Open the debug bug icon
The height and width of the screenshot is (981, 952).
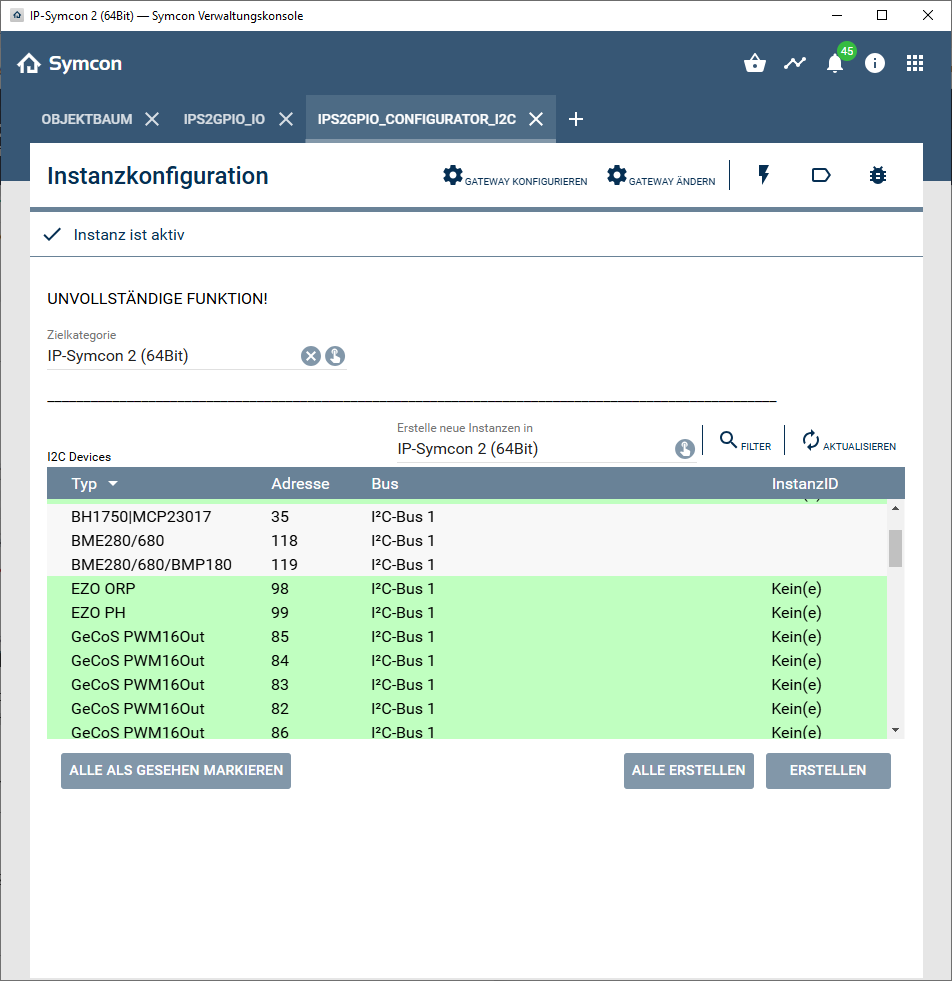coord(878,176)
